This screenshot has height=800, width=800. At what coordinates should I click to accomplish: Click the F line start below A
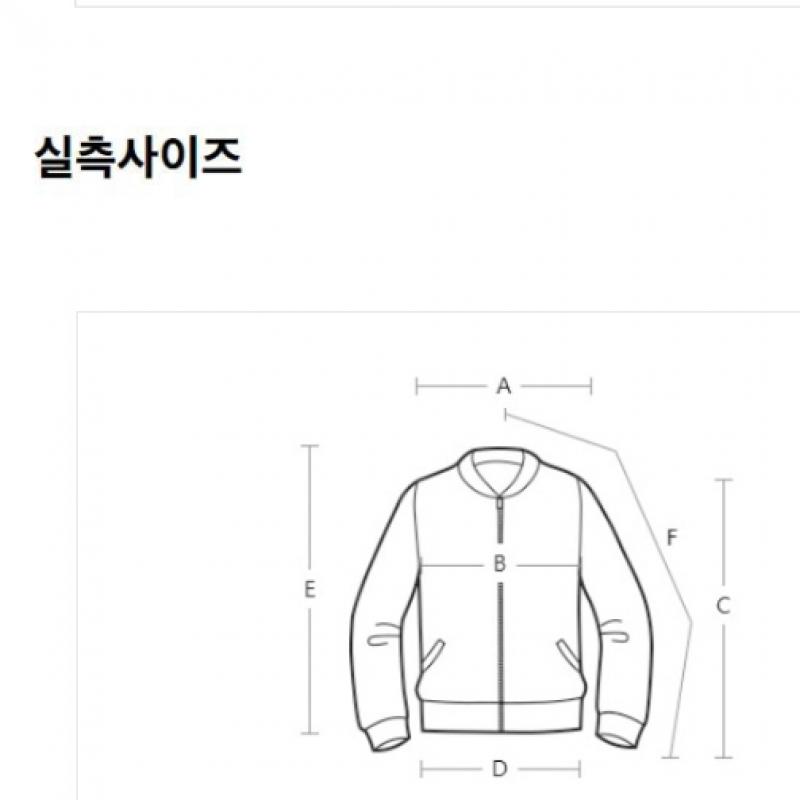tap(505, 414)
